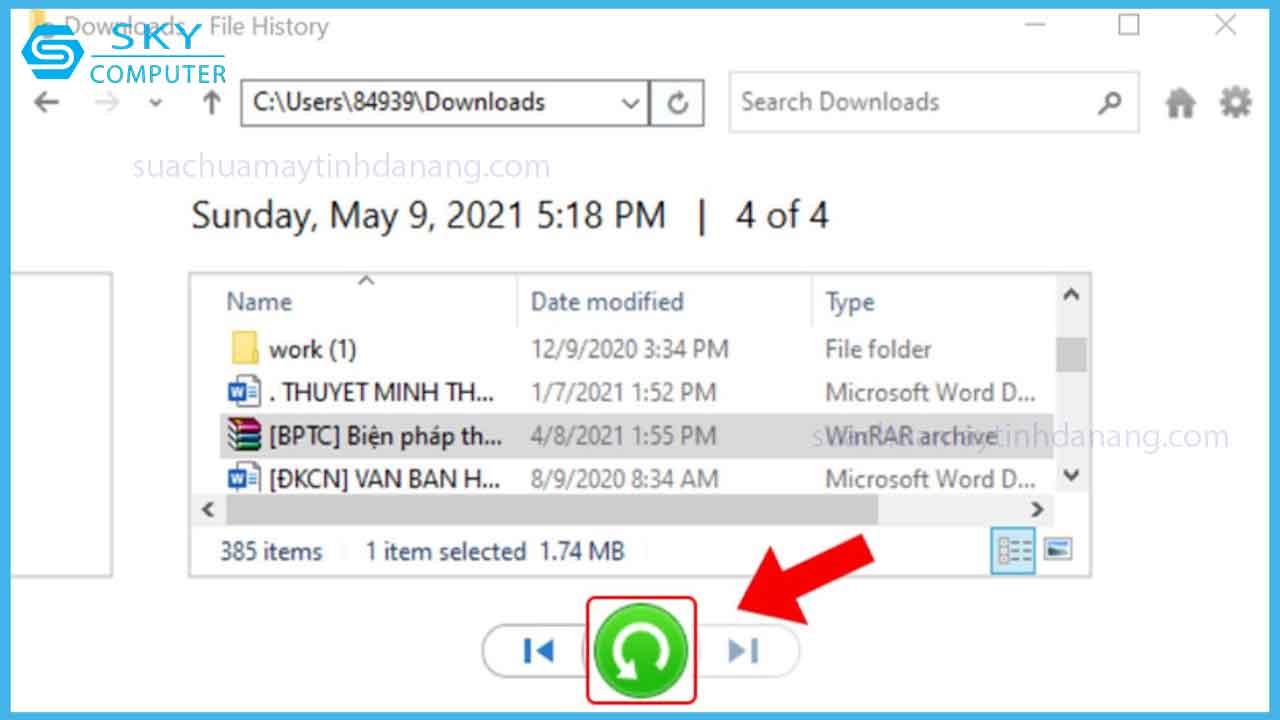Click the vertical scrollbar down arrow
The height and width of the screenshot is (720, 1280).
click(1071, 476)
